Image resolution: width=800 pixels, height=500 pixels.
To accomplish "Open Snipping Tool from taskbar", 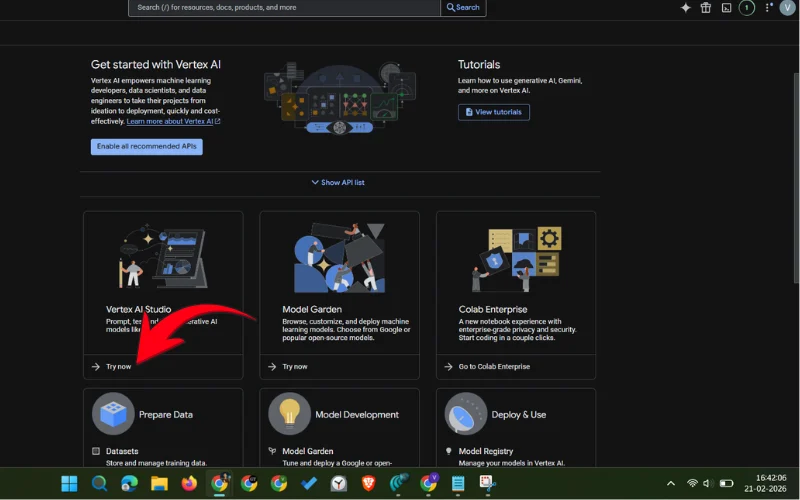I will click(x=487, y=484).
